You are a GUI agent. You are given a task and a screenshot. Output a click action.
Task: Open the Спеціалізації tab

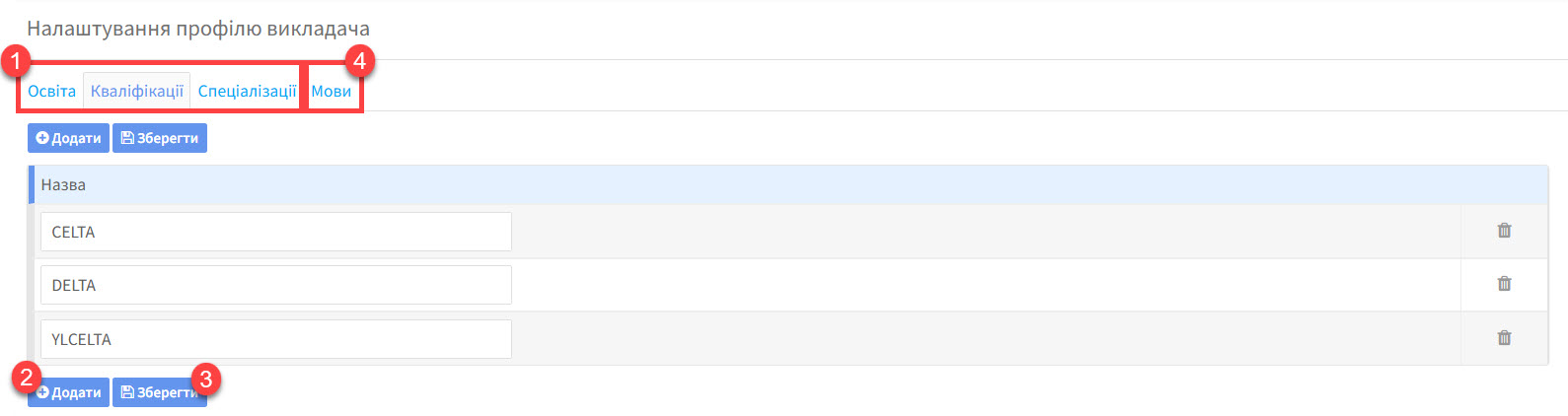(247, 91)
